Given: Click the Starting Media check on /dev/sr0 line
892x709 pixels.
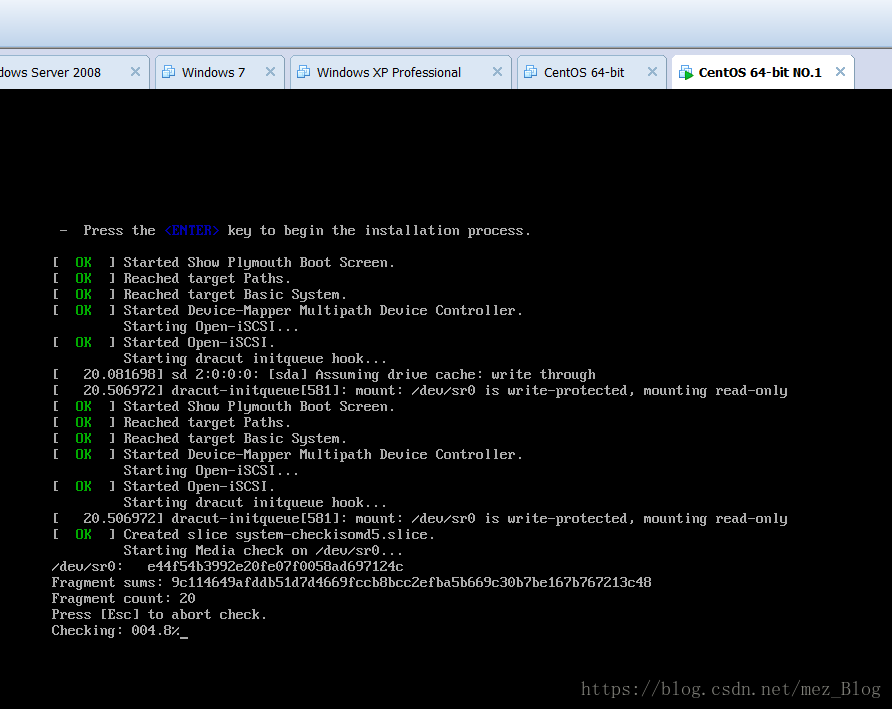Looking at the screenshot, I should [x=263, y=551].
